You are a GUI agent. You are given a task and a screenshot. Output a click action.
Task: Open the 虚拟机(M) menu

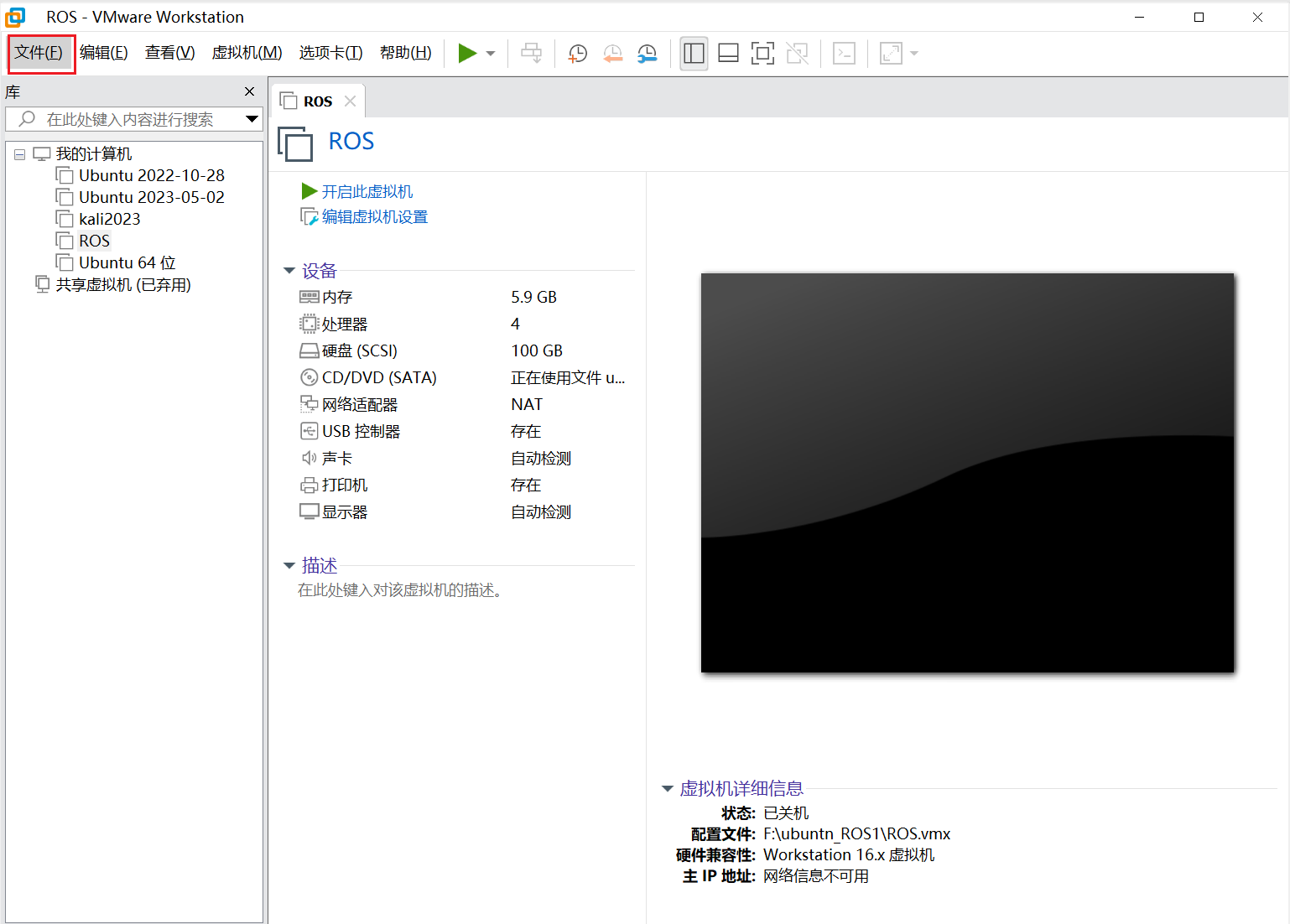coord(247,53)
